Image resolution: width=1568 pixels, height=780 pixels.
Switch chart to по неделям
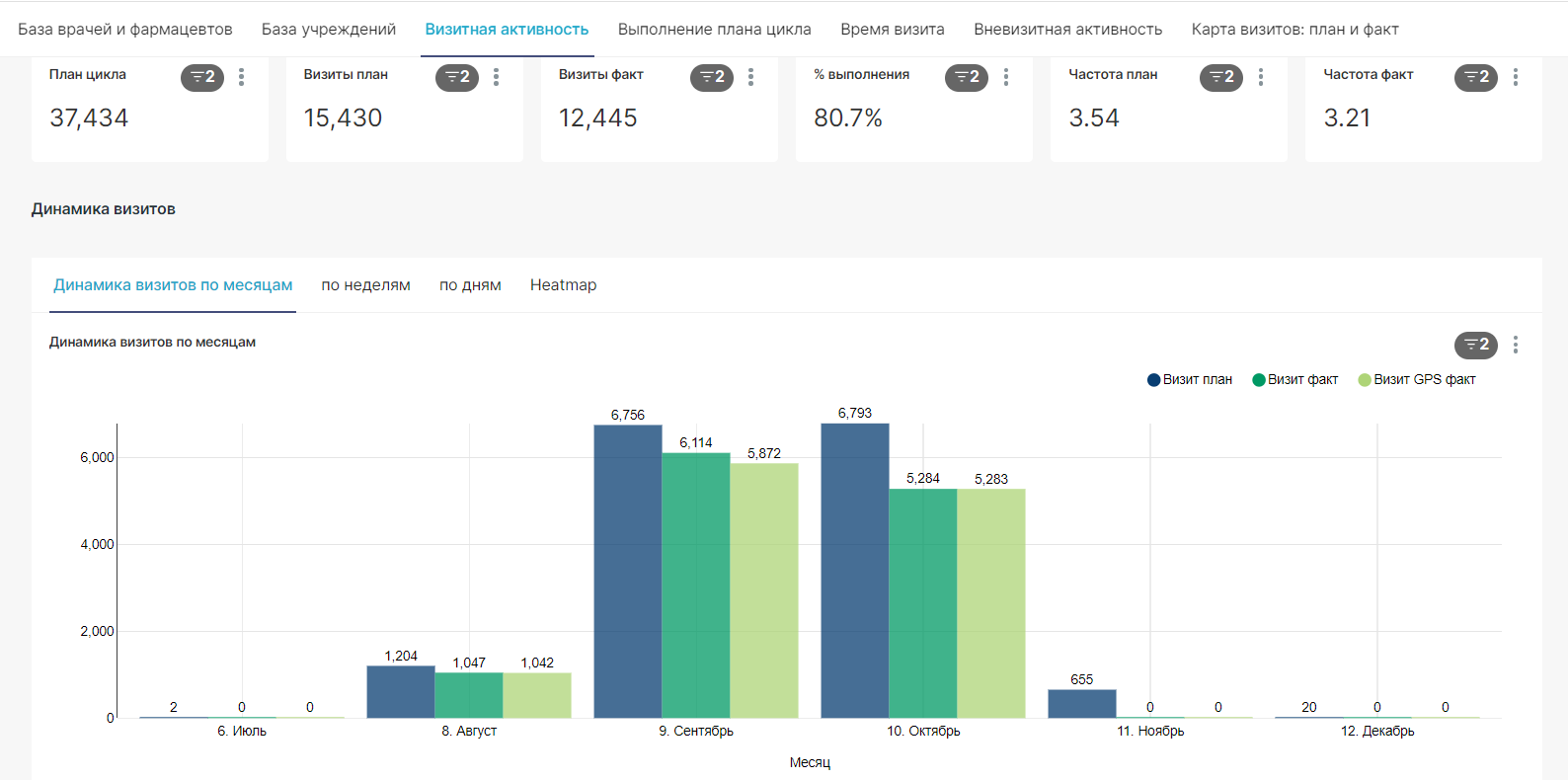click(x=365, y=285)
